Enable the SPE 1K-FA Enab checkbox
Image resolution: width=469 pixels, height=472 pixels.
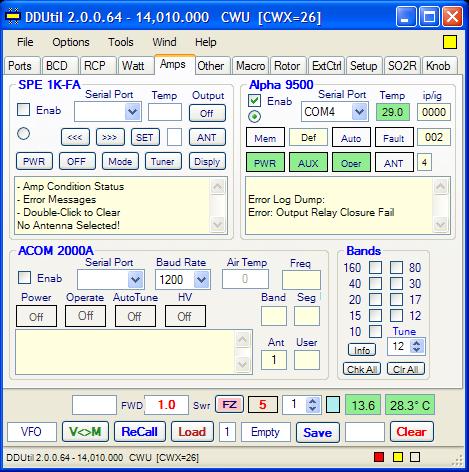(x=23, y=110)
